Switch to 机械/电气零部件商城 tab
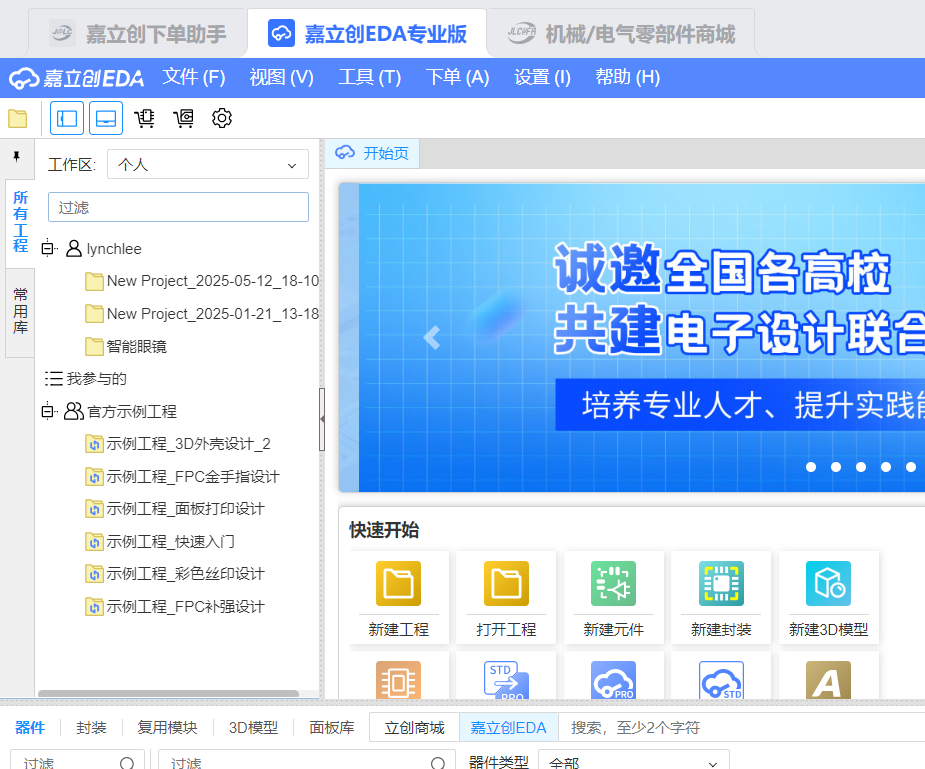This screenshot has height=769, width=925. coord(621,34)
